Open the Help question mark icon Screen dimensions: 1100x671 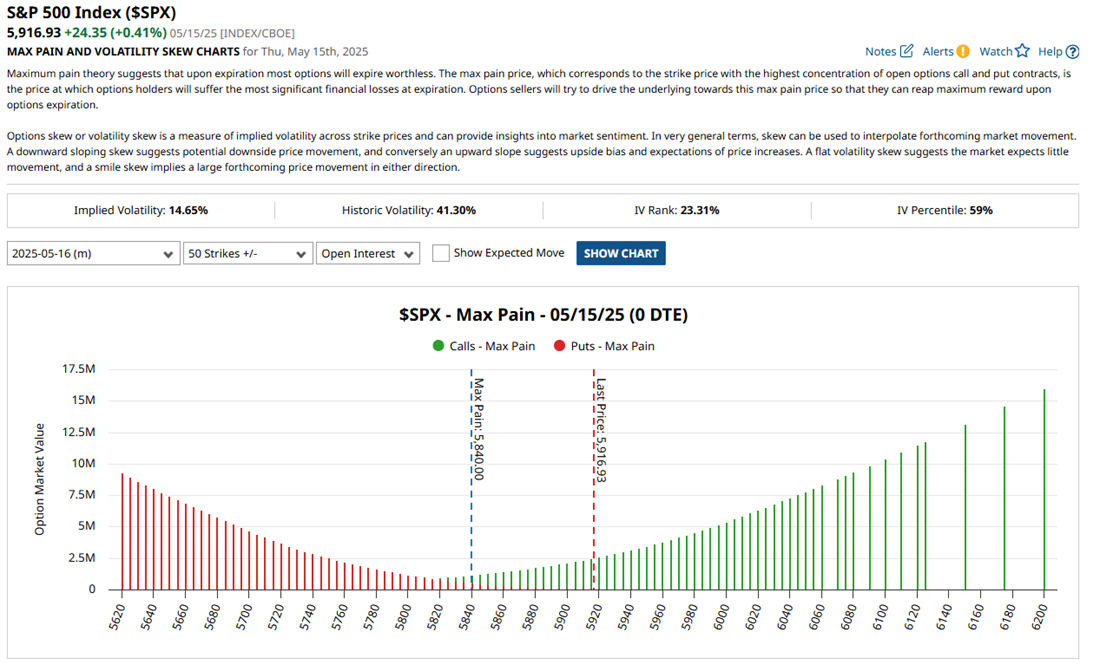tap(1073, 52)
